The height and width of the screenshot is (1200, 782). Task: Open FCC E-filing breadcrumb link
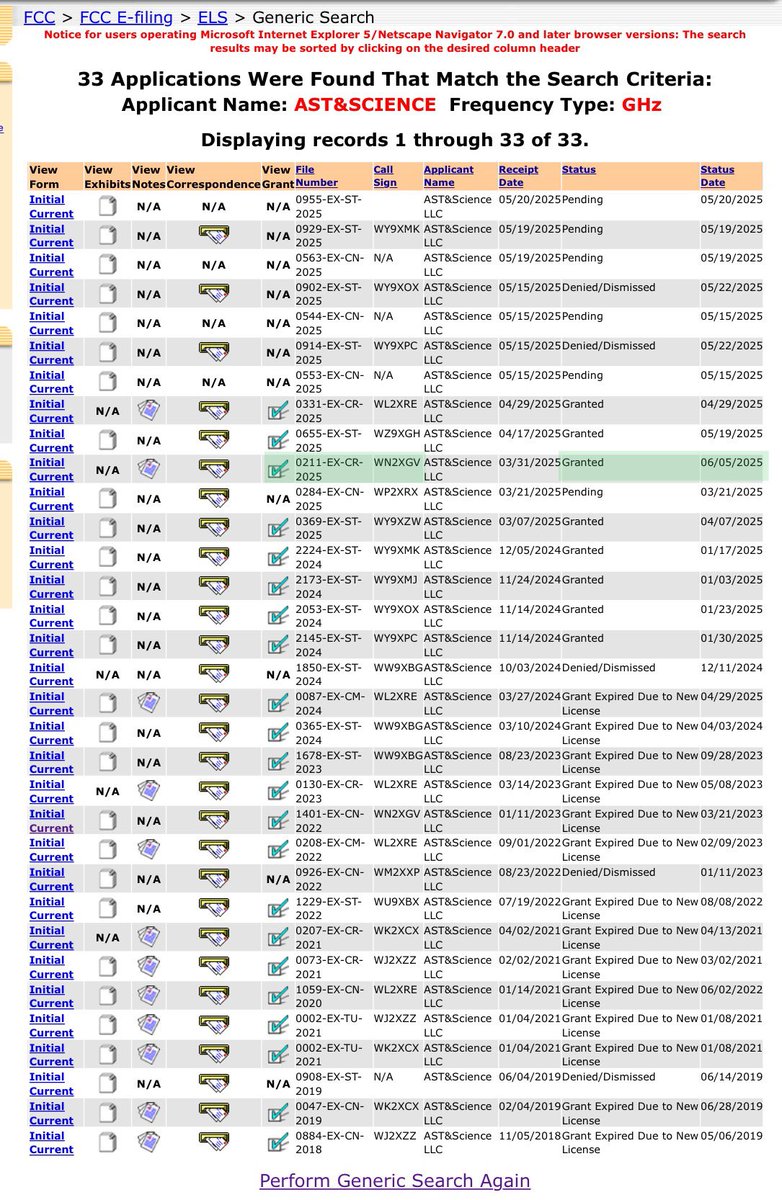pos(125,17)
